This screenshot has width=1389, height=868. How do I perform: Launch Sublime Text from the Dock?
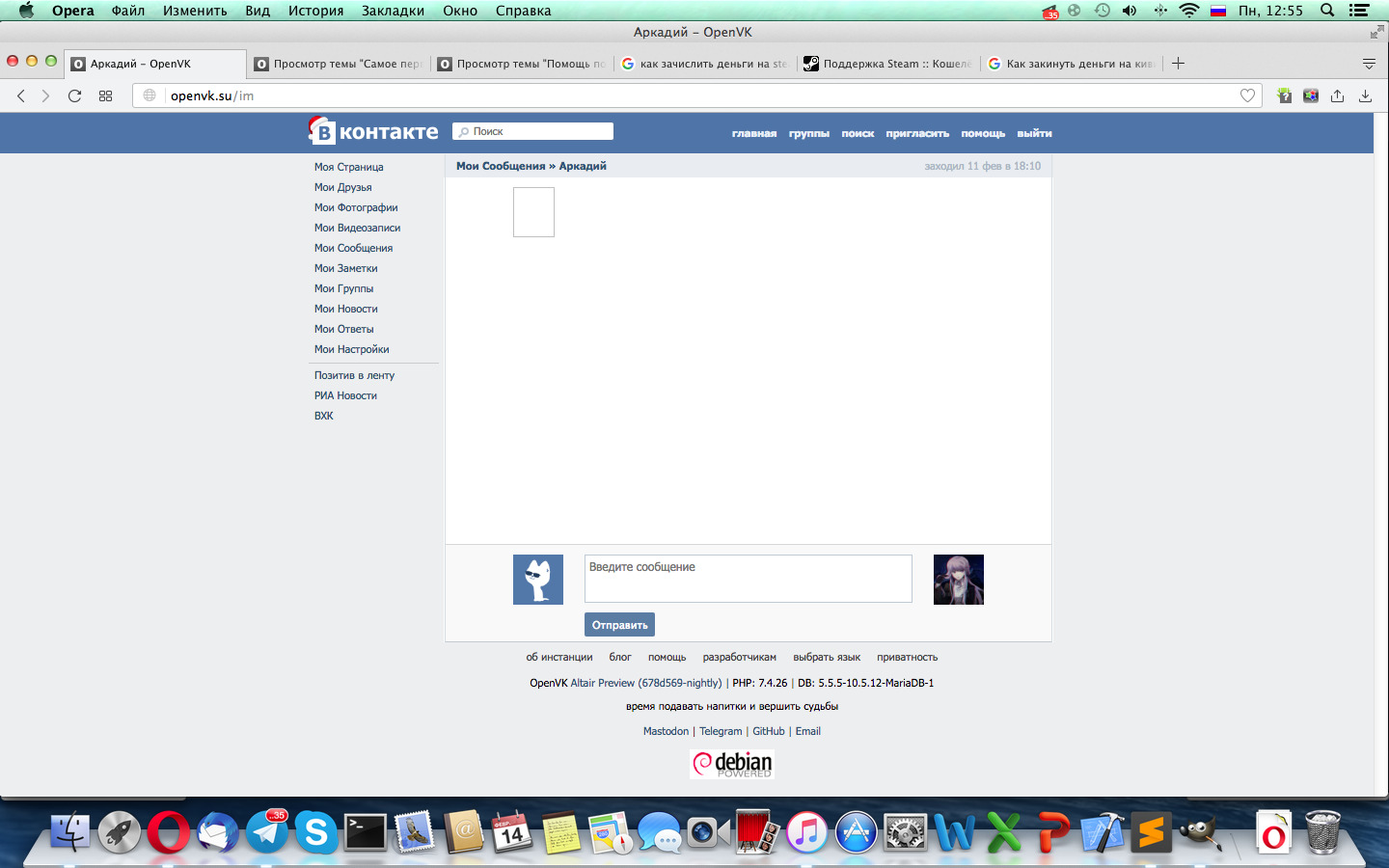1151,832
